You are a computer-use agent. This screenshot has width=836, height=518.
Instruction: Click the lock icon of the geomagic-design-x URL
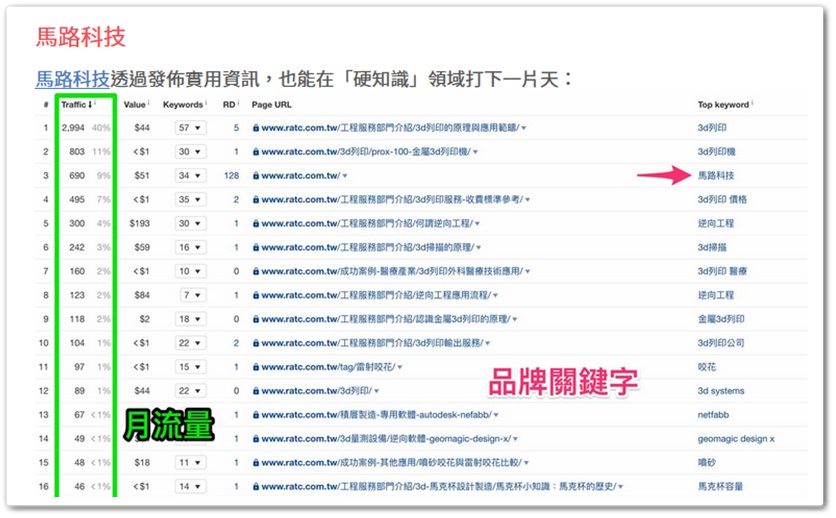[256, 439]
